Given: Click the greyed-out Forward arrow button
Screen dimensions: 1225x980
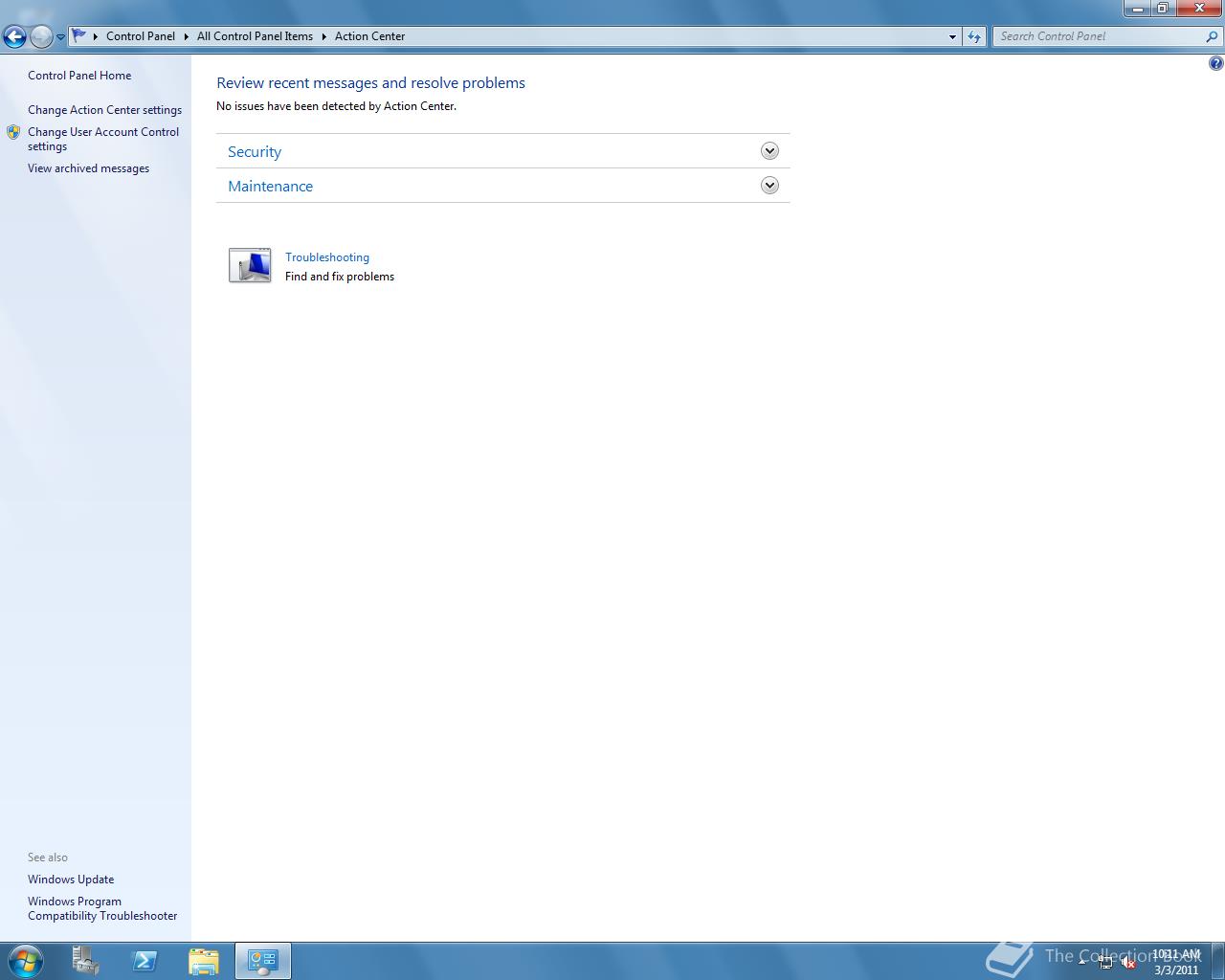Looking at the screenshot, I should coord(41,36).
